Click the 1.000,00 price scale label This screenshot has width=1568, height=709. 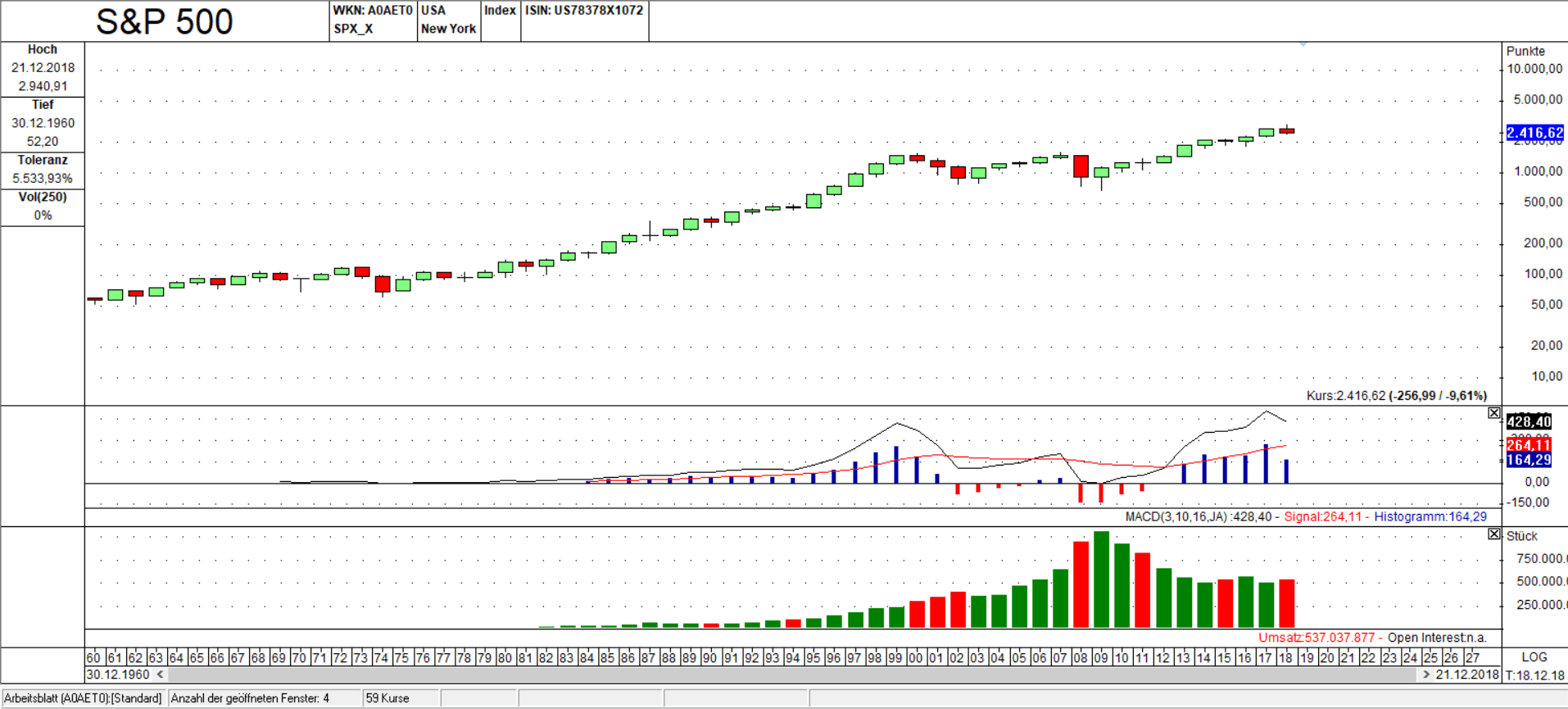pyautogui.click(x=1538, y=171)
